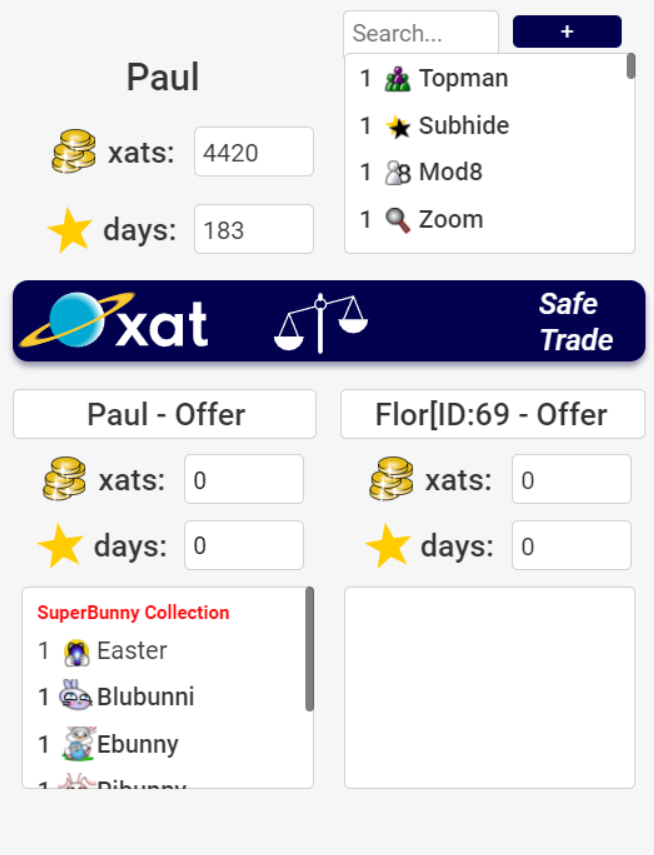Click the gold coins icon beside Paul's xats balance

click(72, 152)
